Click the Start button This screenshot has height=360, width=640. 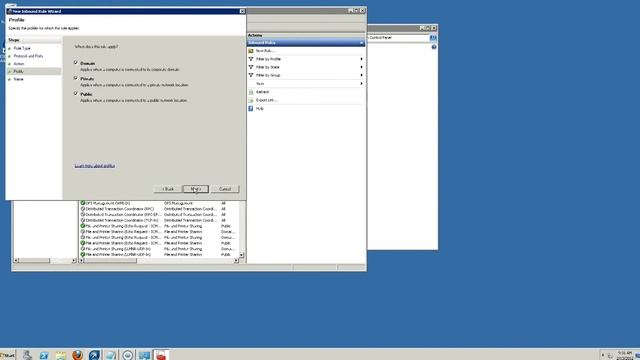pos(7,355)
